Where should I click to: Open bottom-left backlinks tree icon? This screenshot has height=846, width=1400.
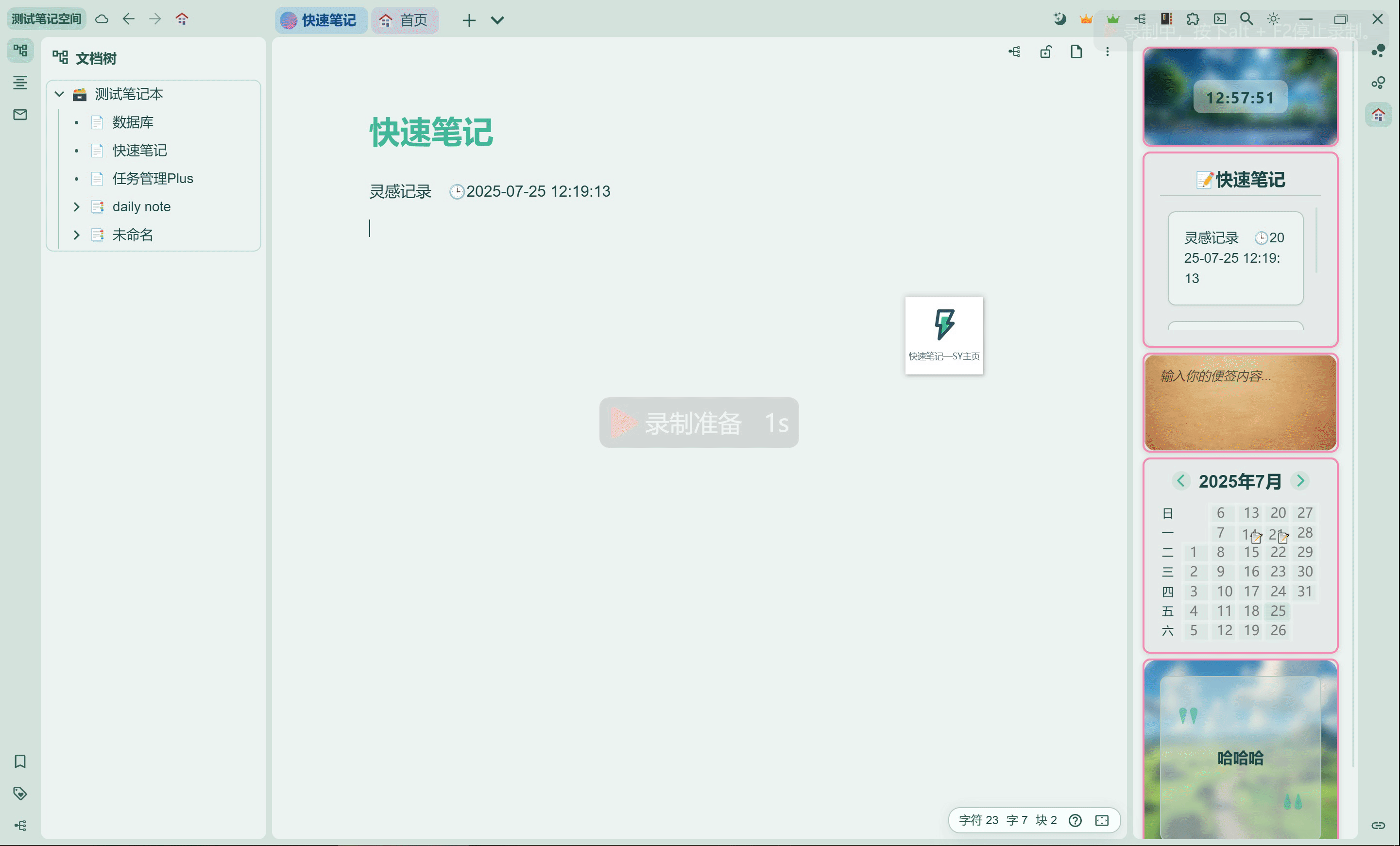(20, 825)
